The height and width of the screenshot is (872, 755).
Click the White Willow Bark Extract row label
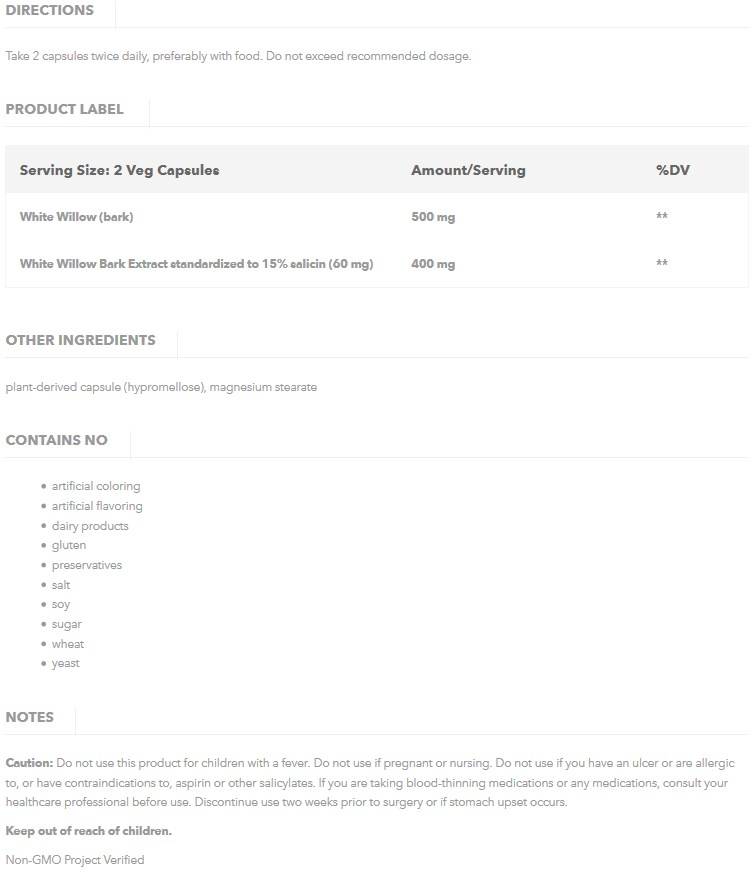pyautogui.click(x=196, y=264)
